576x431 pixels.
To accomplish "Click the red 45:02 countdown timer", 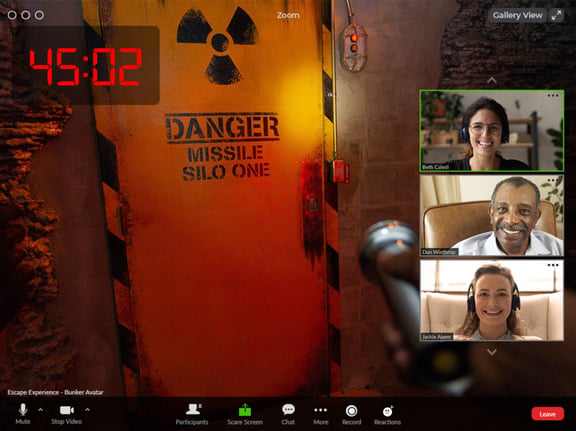I will (86, 67).
